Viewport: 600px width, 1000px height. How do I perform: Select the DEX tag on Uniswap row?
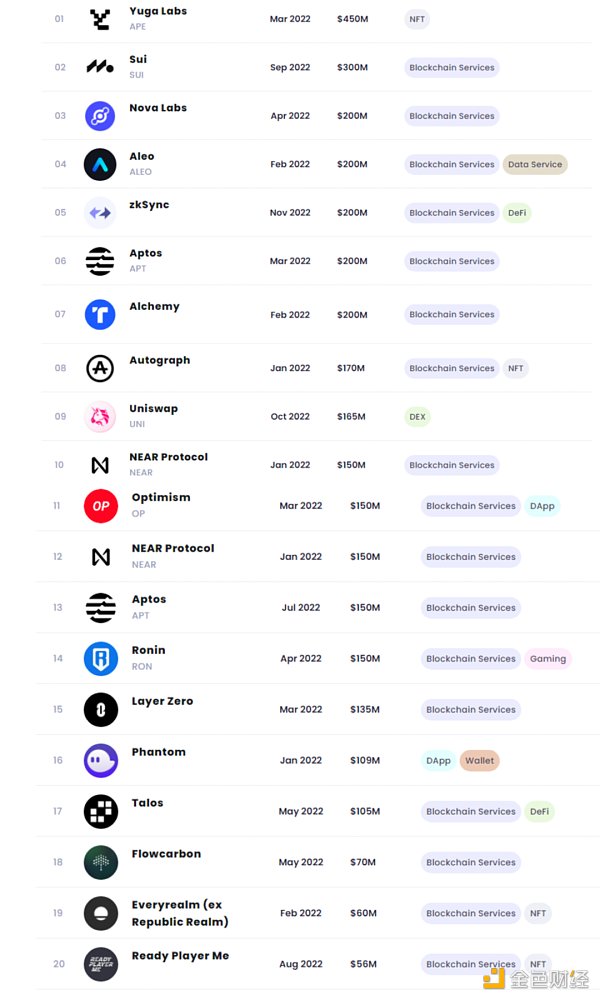[x=417, y=417]
